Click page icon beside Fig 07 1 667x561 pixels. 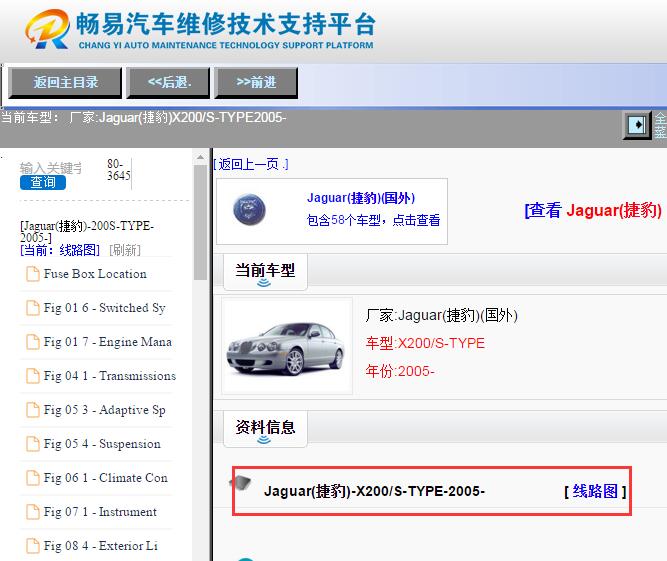pyautogui.click(x=32, y=512)
